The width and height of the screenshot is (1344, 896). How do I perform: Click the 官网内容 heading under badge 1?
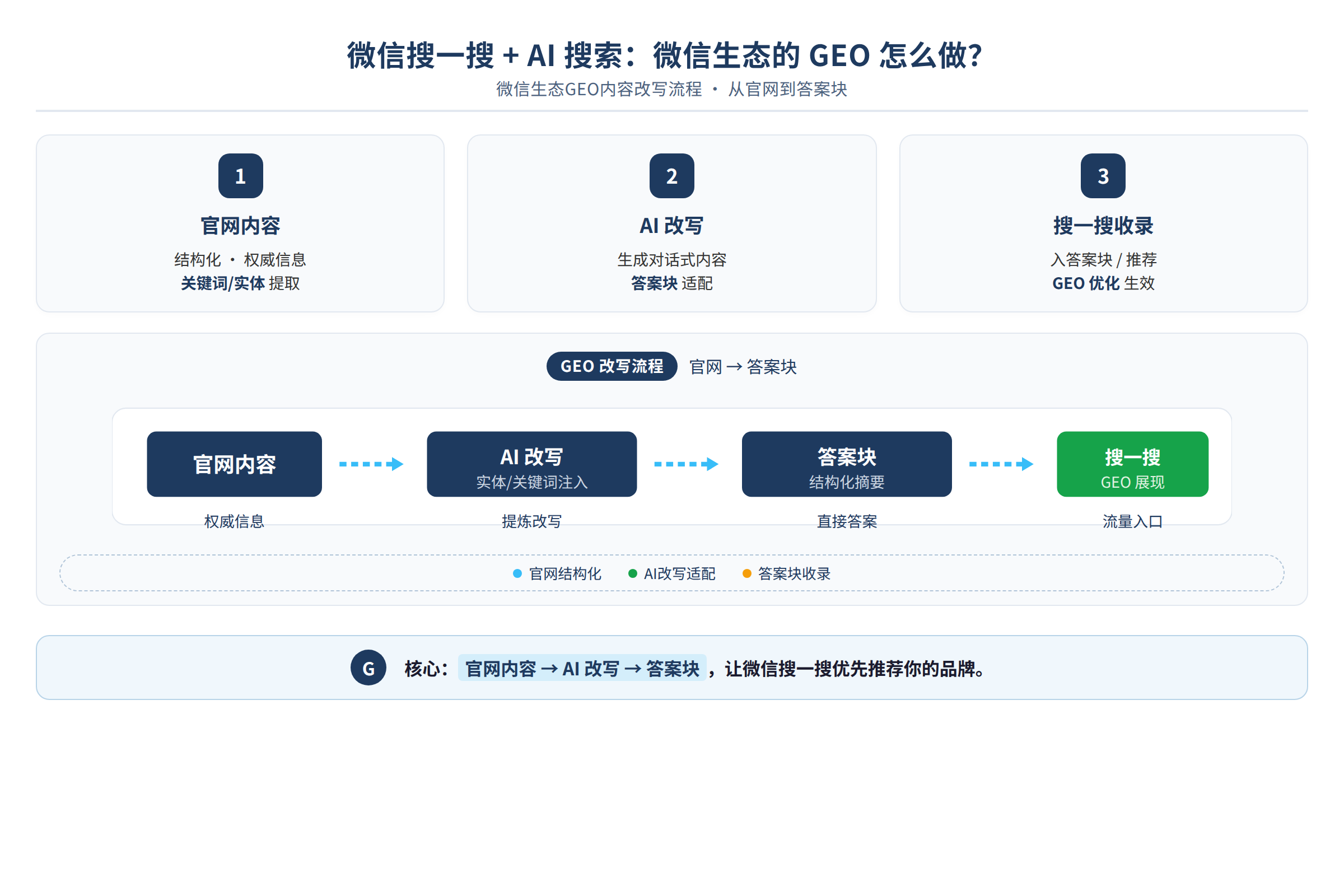[241, 226]
